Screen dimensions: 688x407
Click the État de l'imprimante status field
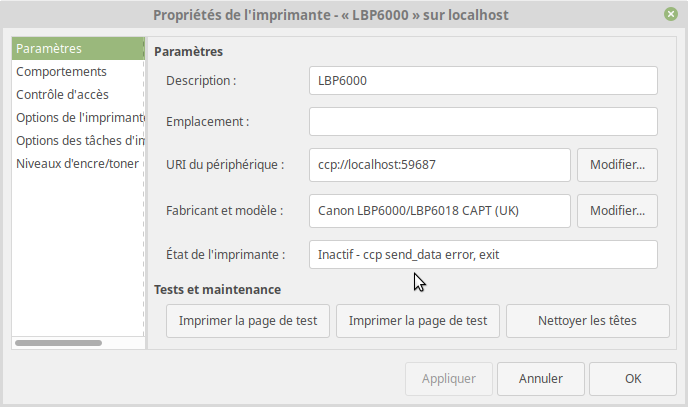[x=483, y=255]
